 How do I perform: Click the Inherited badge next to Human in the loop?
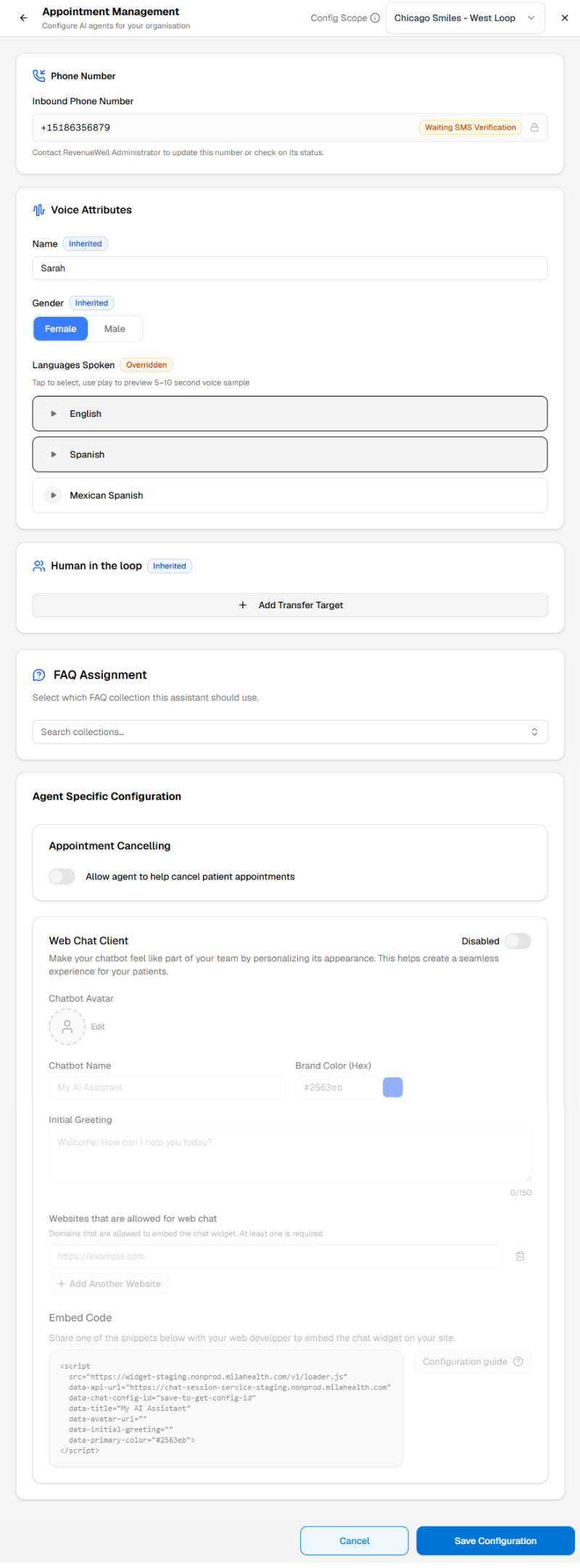click(x=170, y=566)
